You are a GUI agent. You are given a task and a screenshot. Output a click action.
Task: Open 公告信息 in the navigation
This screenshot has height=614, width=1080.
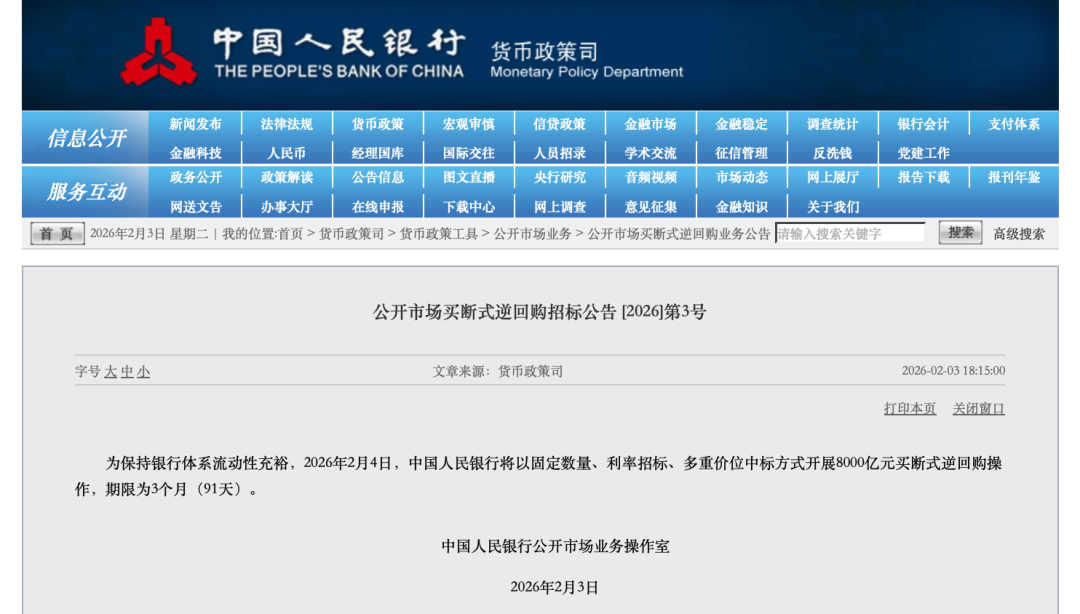377,177
